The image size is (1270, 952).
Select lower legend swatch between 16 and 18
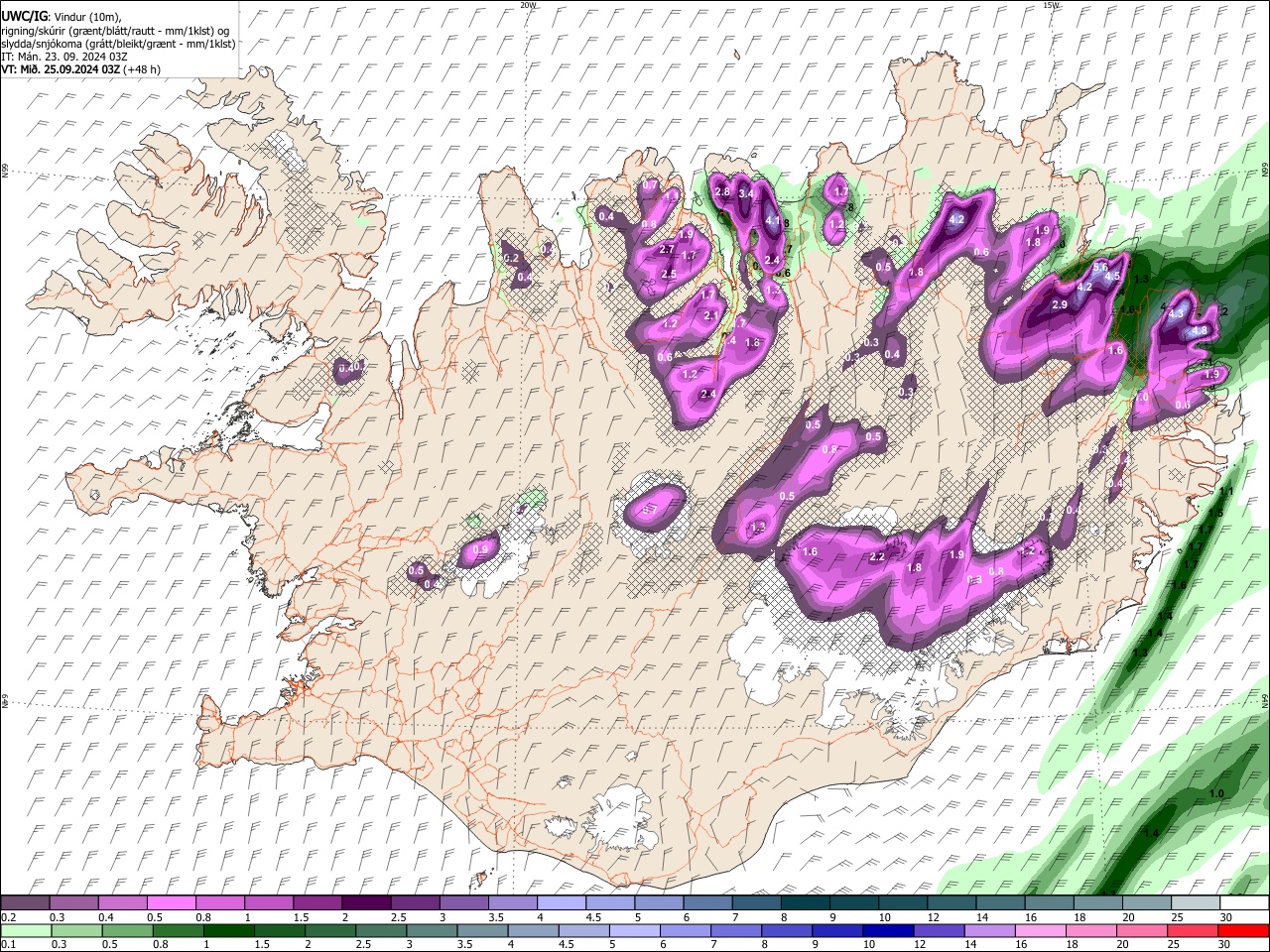(1039, 930)
